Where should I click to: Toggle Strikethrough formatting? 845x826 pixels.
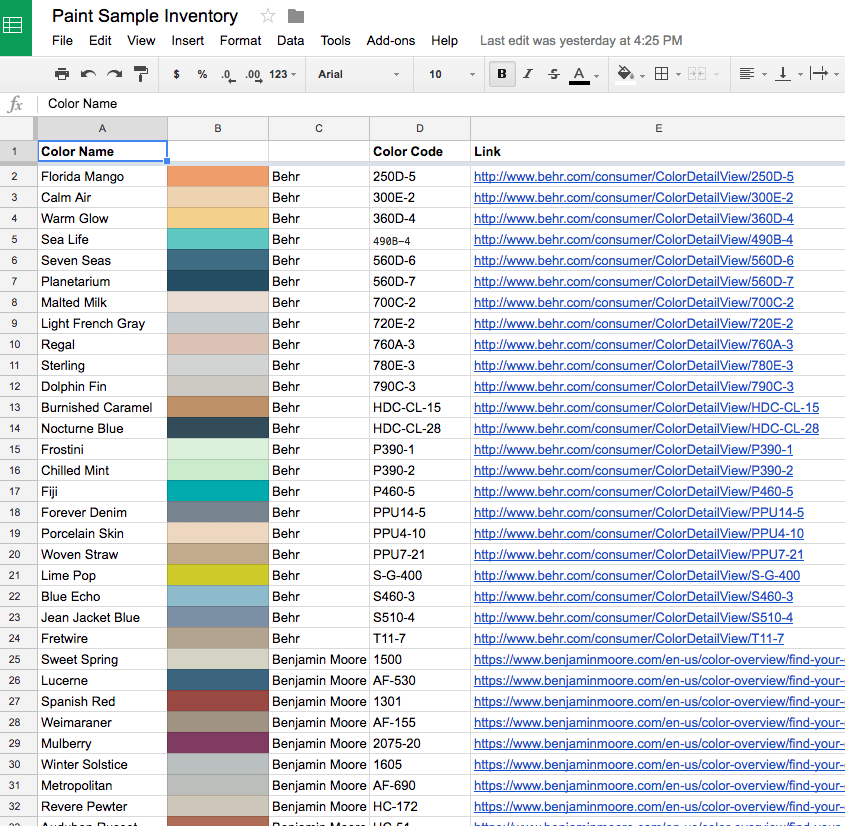click(553, 74)
